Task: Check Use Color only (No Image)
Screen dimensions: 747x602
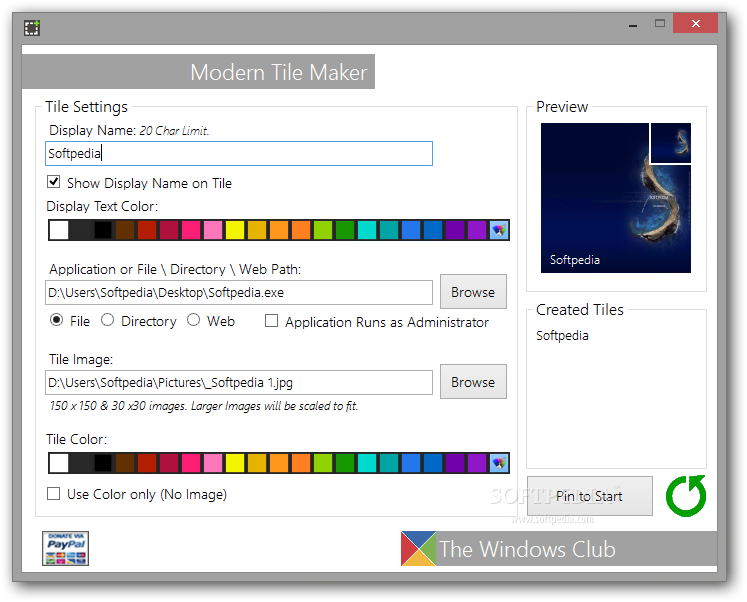Action: click(53, 493)
